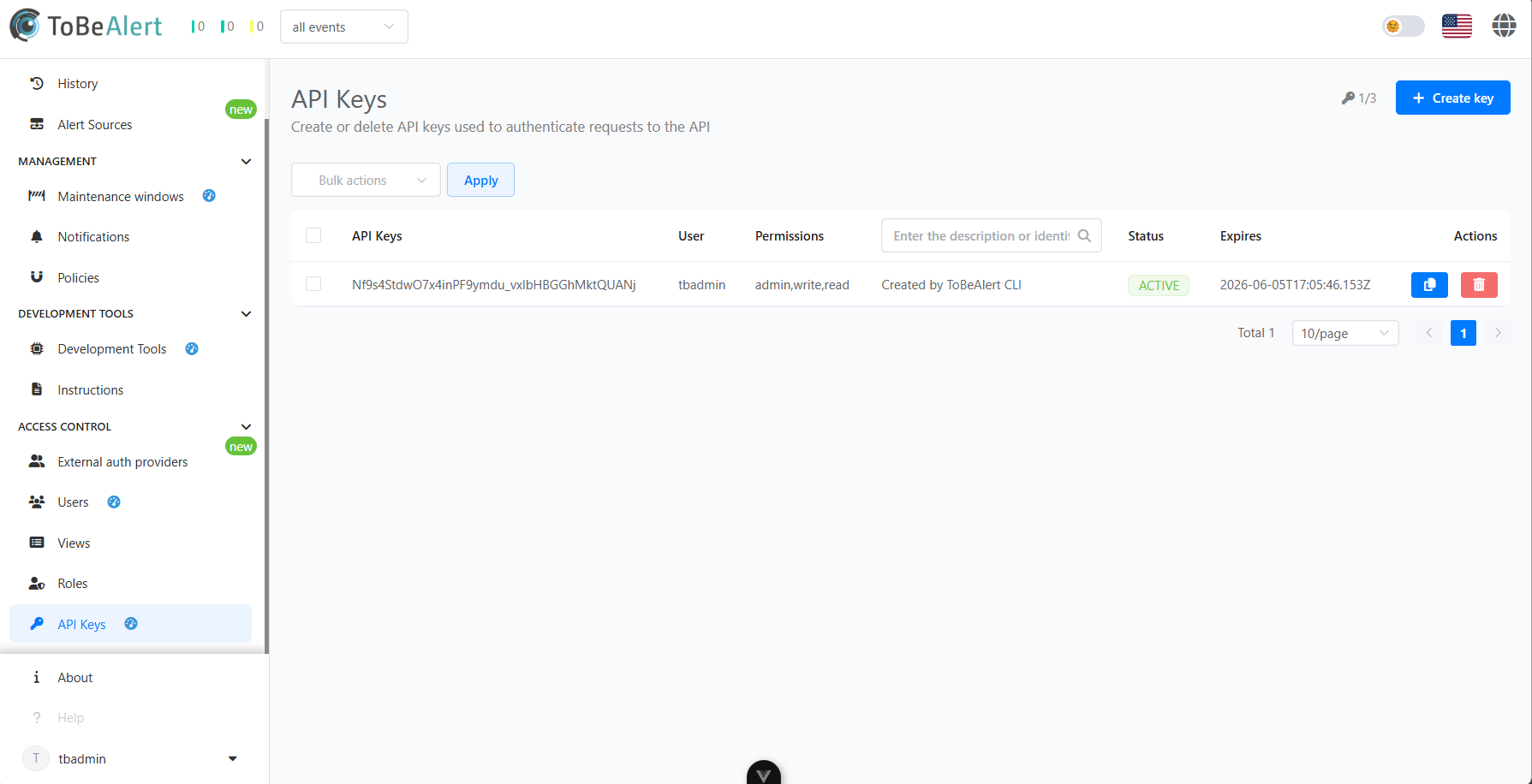Go to the previous page arrow

point(1428,333)
